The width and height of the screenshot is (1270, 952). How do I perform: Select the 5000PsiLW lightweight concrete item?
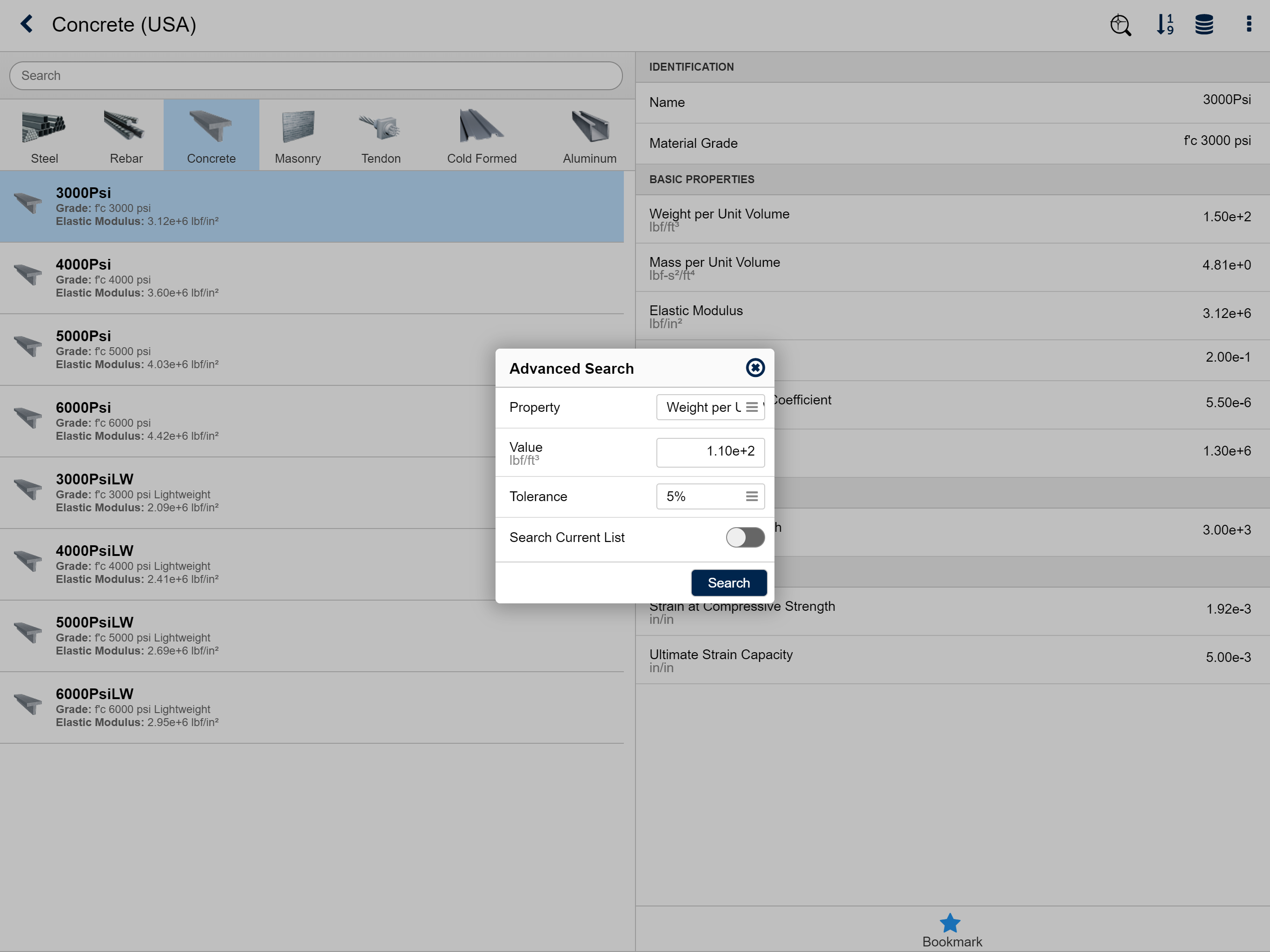(312, 636)
